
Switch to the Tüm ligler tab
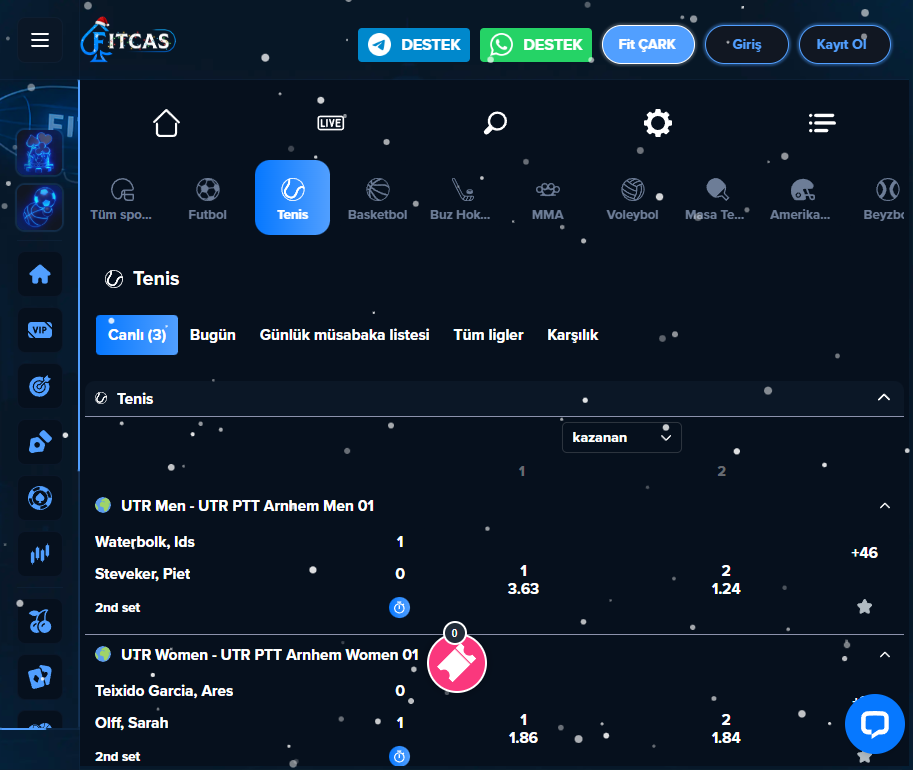coord(488,335)
